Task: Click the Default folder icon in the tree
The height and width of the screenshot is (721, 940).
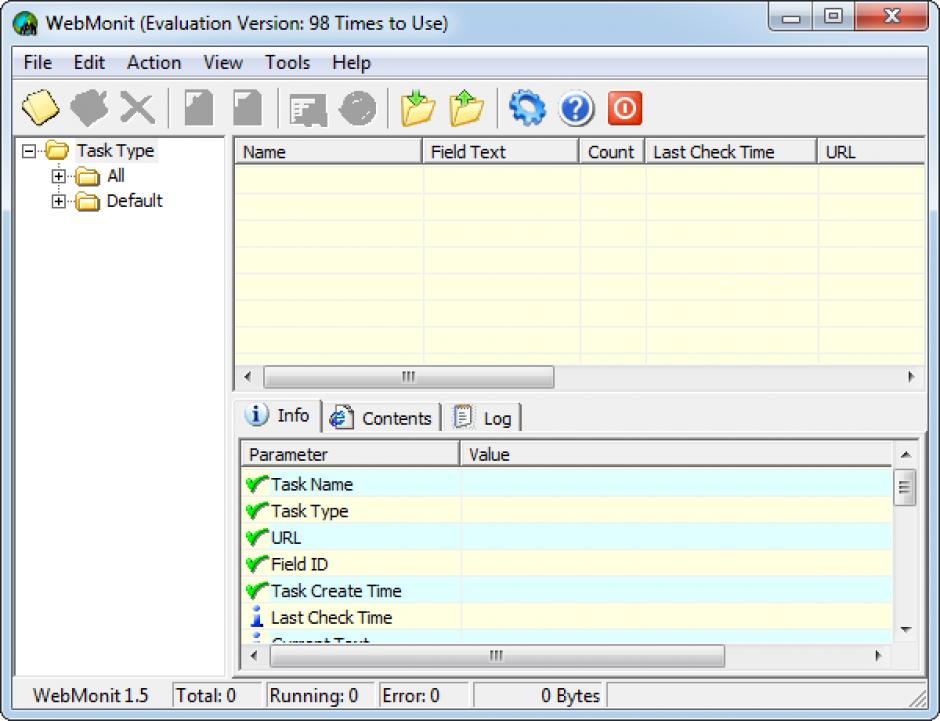Action: pyautogui.click(x=88, y=201)
